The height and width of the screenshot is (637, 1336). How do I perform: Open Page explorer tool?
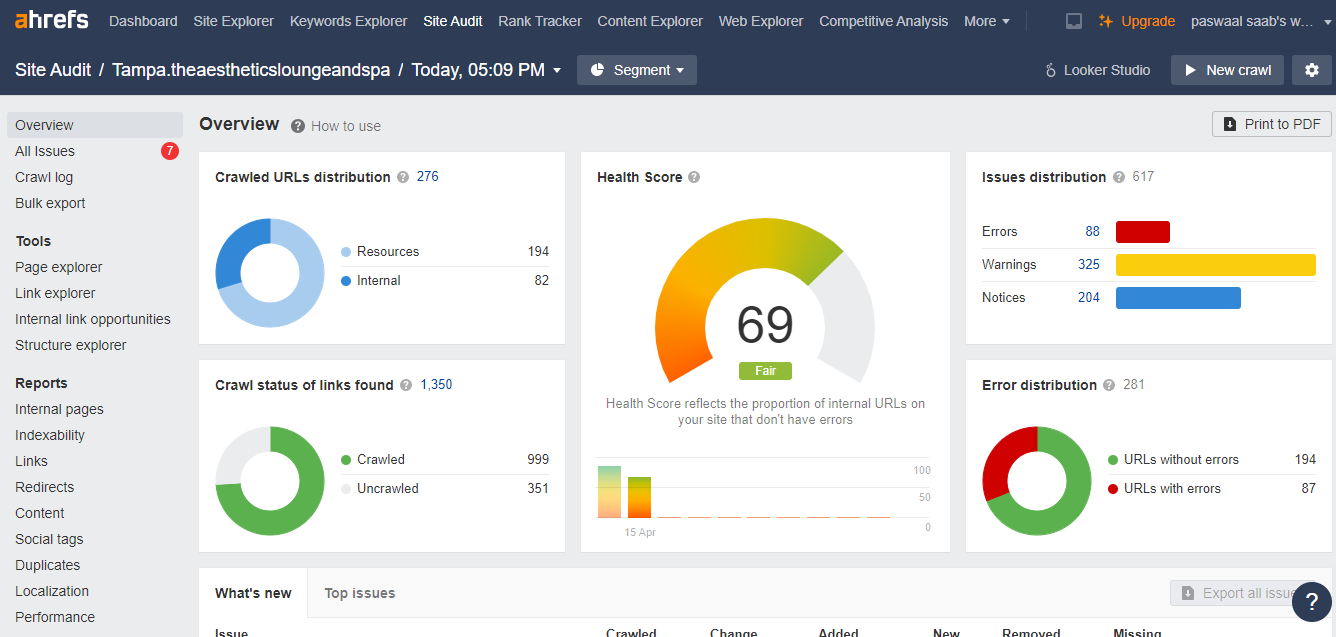(x=59, y=267)
